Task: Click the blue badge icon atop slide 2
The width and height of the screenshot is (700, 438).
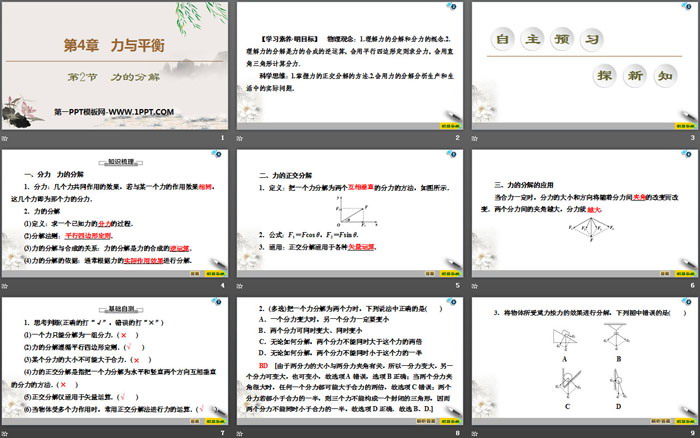Action: [x=452, y=6]
